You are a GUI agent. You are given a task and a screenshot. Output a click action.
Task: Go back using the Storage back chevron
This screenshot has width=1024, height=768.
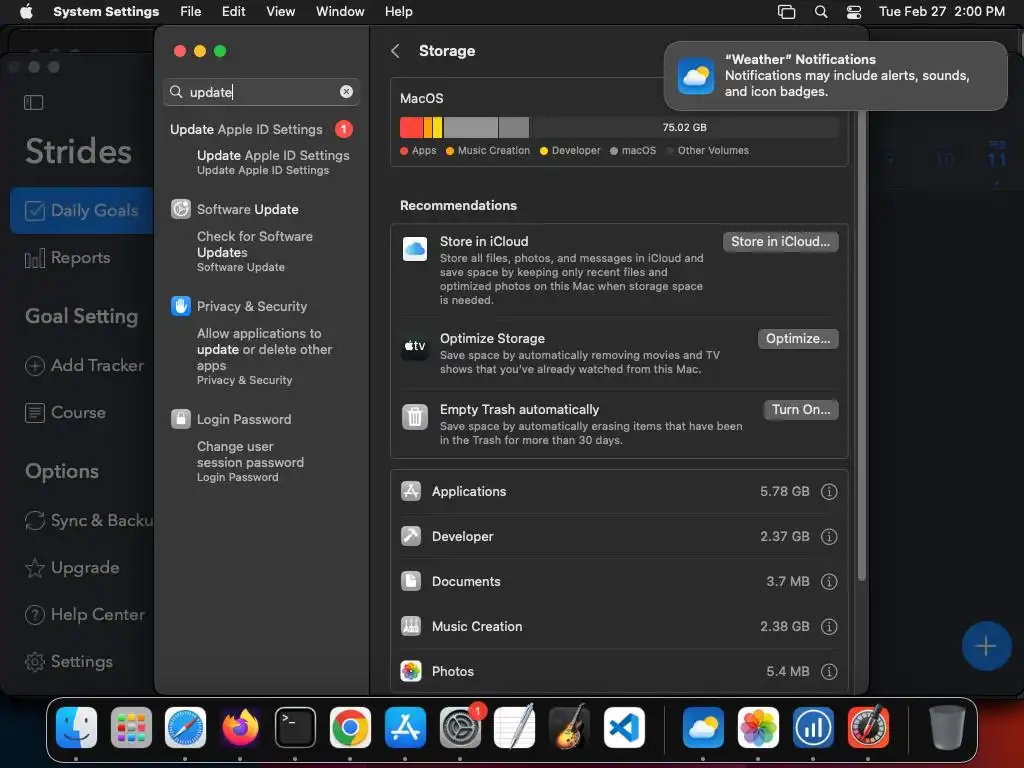pos(395,51)
